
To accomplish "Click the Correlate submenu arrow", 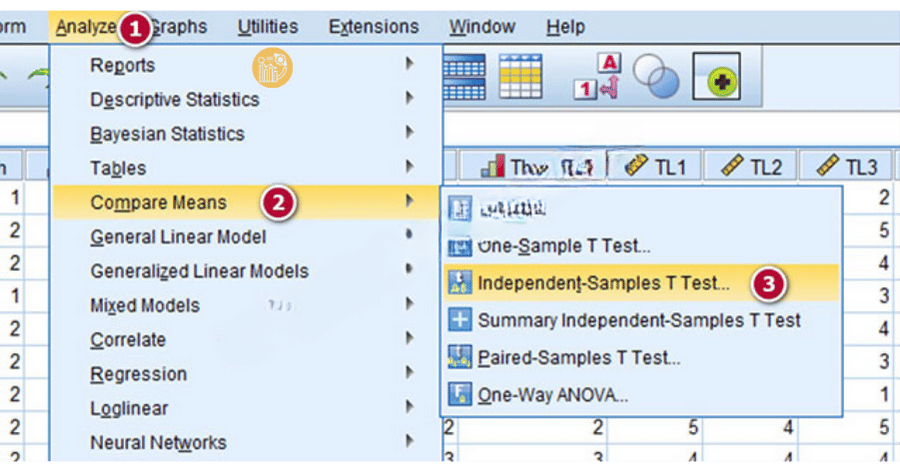I will 409,338.
